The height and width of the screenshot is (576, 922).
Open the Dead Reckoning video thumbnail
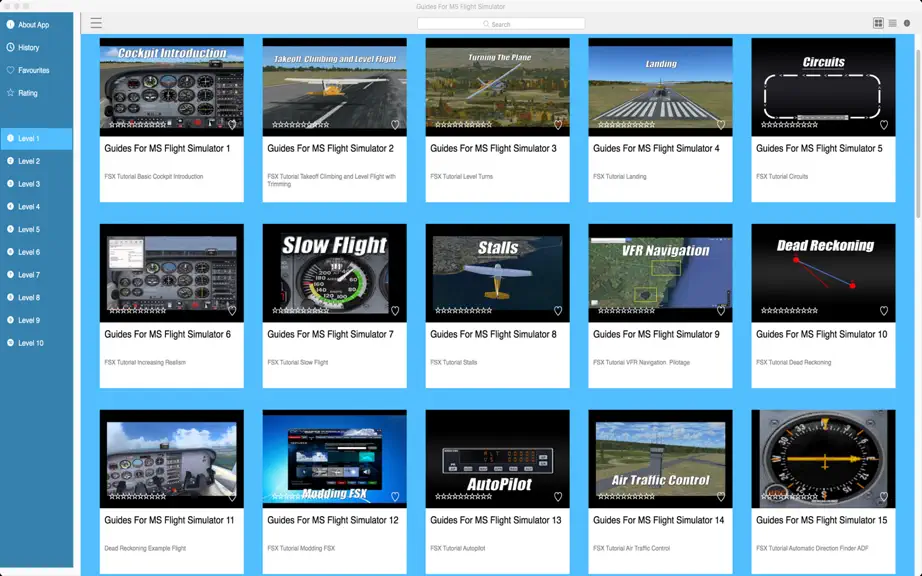[x=823, y=273]
